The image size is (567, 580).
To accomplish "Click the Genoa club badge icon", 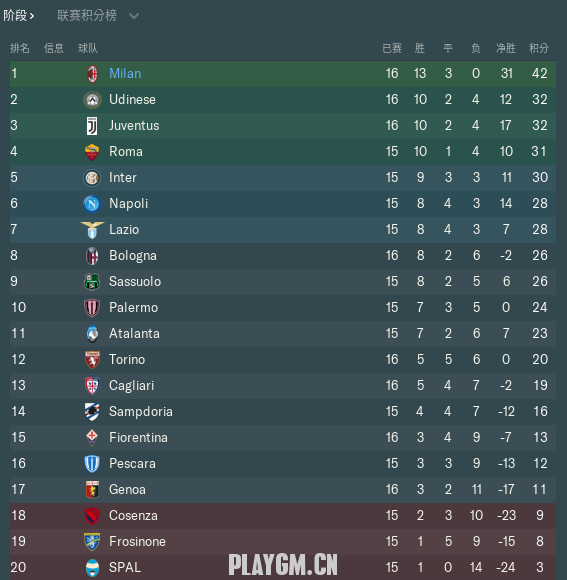I will [x=92, y=490].
